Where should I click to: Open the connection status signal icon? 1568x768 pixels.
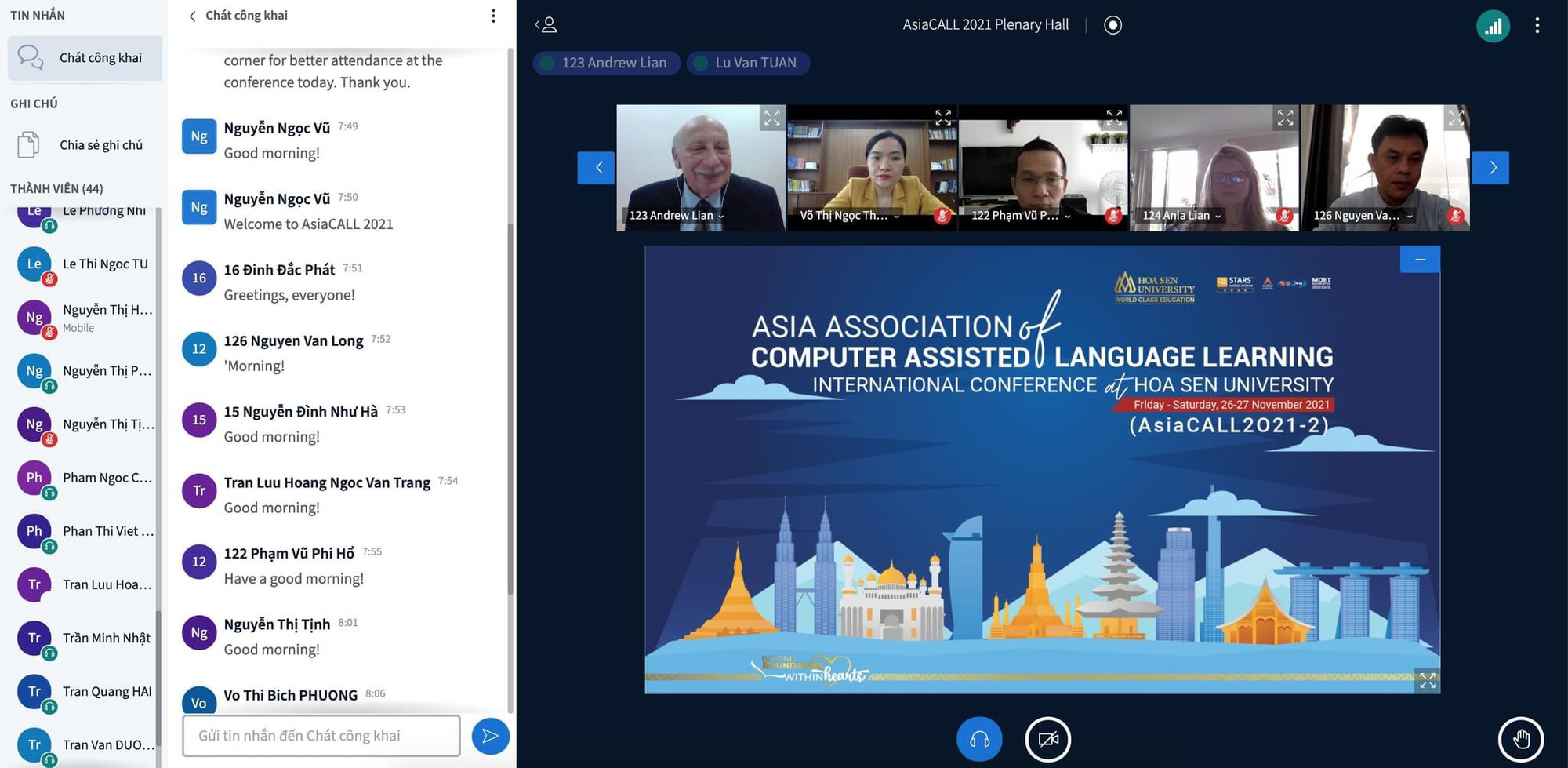point(1493,26)
